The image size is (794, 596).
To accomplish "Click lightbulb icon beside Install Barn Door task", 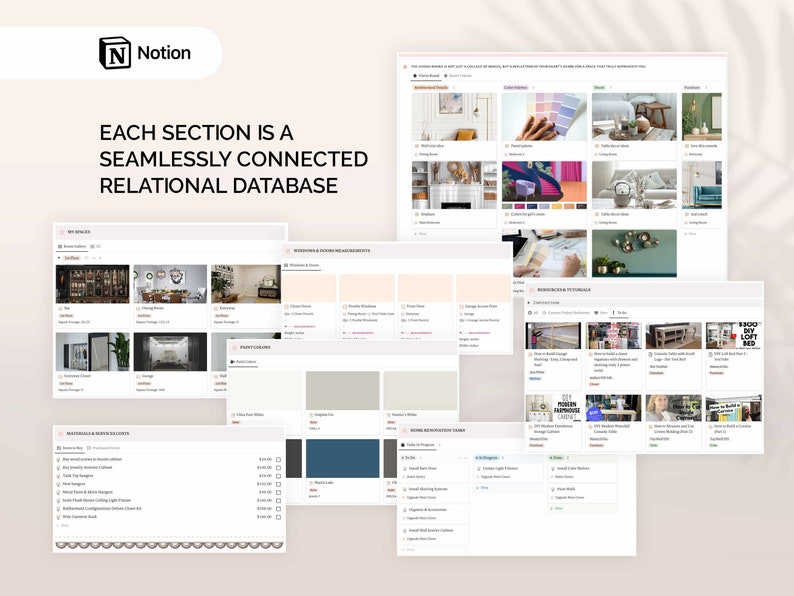I will tap(405, 468).
